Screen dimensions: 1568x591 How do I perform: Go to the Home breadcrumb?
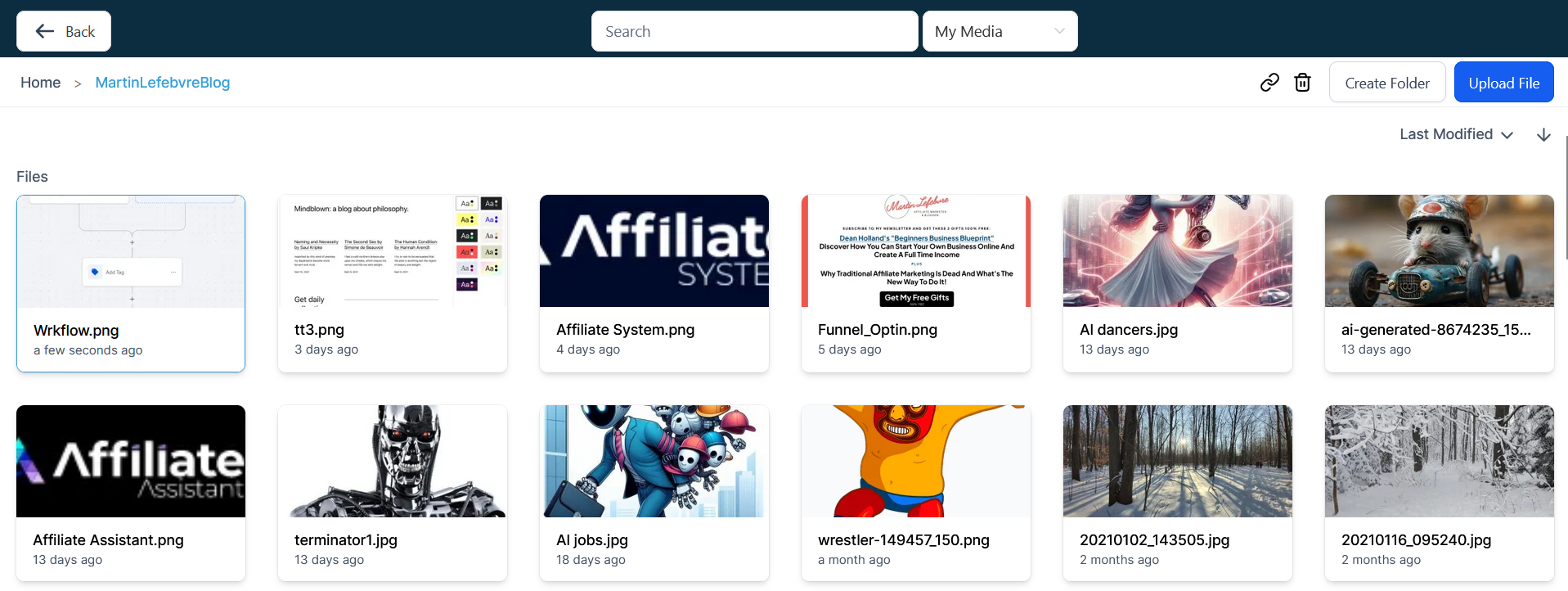click(x=40, y=83)
